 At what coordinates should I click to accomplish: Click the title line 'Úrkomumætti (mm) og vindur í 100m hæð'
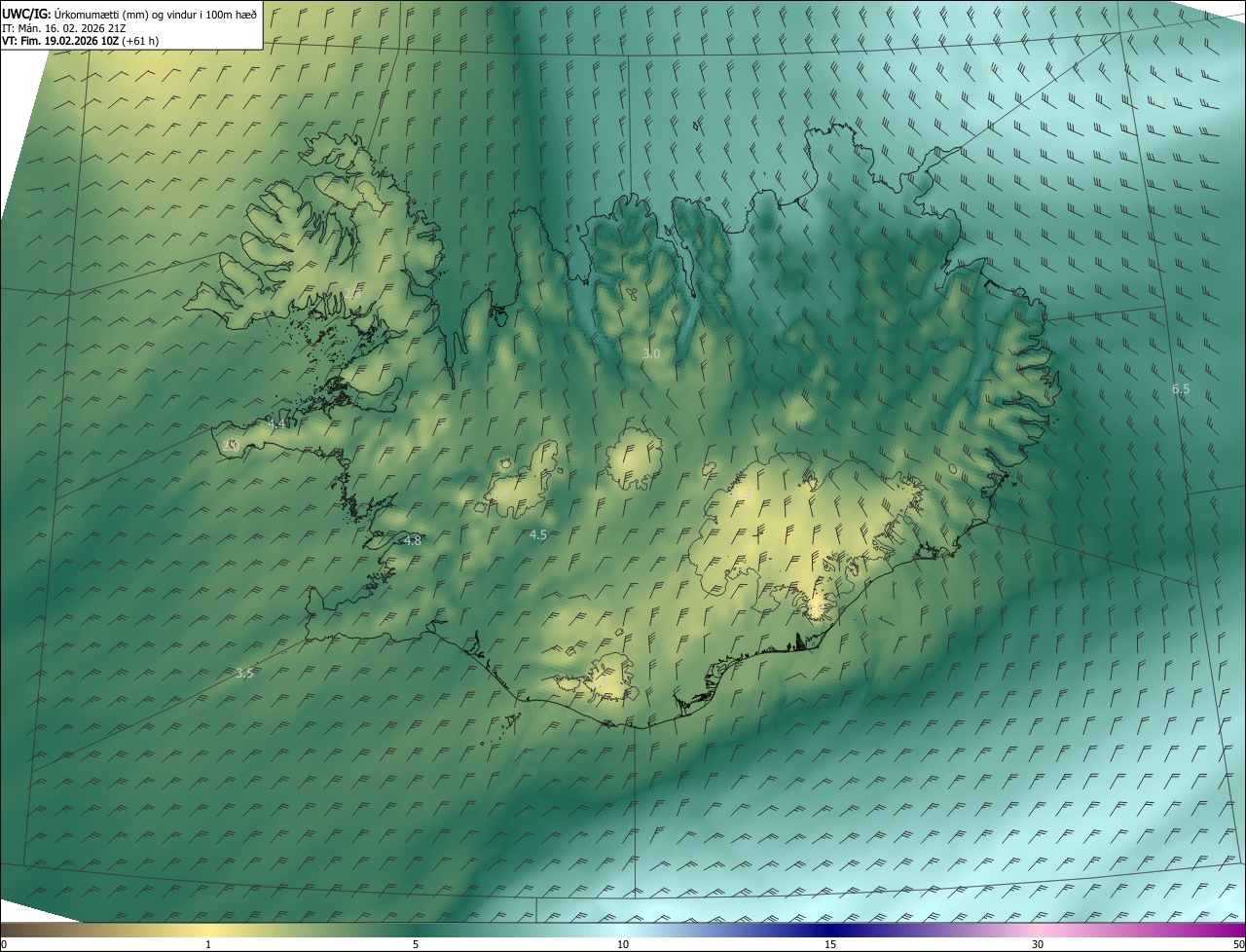[155, 14]
